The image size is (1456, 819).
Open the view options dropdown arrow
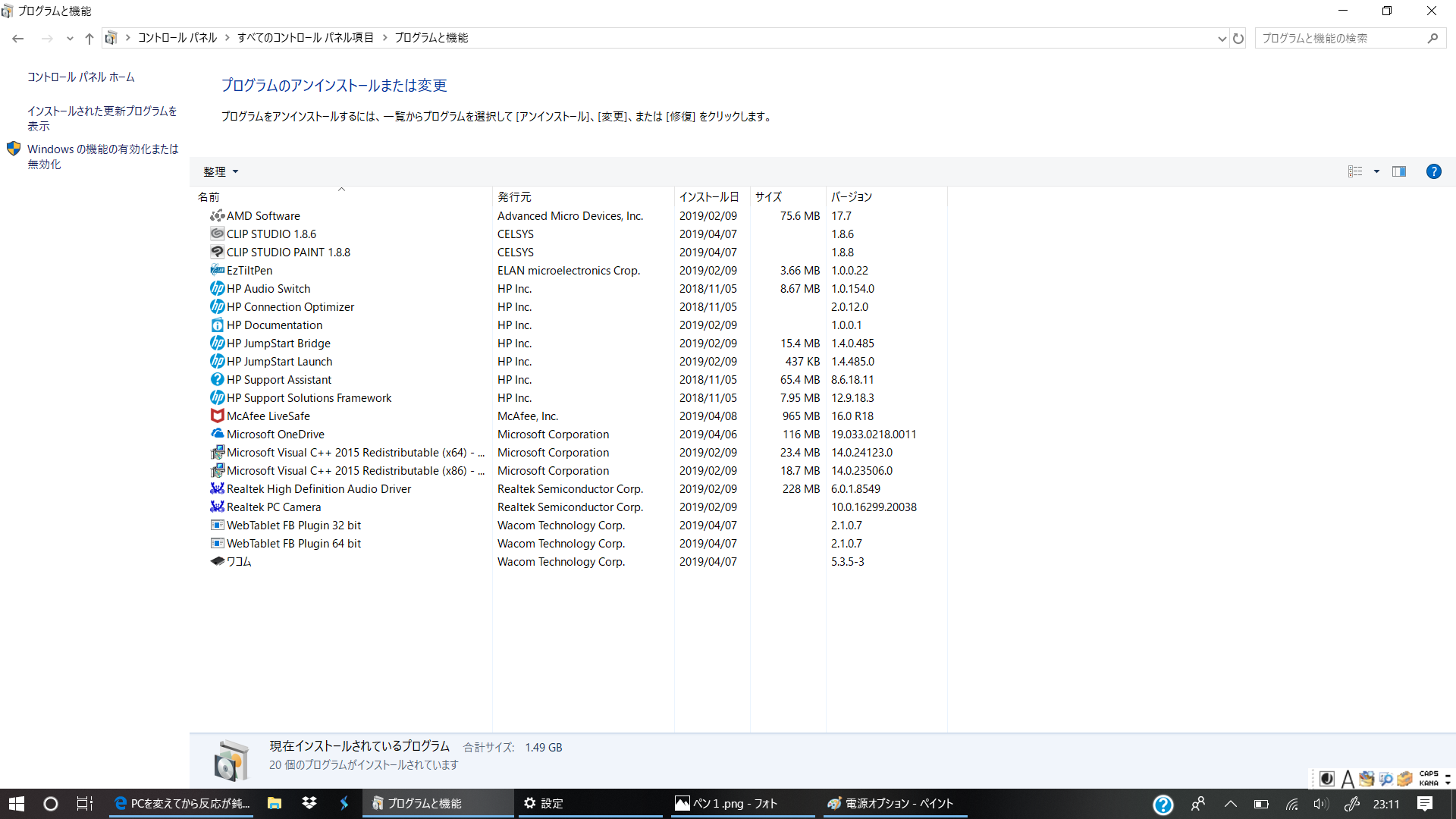pyautogui.click(x=1376, y=171)
